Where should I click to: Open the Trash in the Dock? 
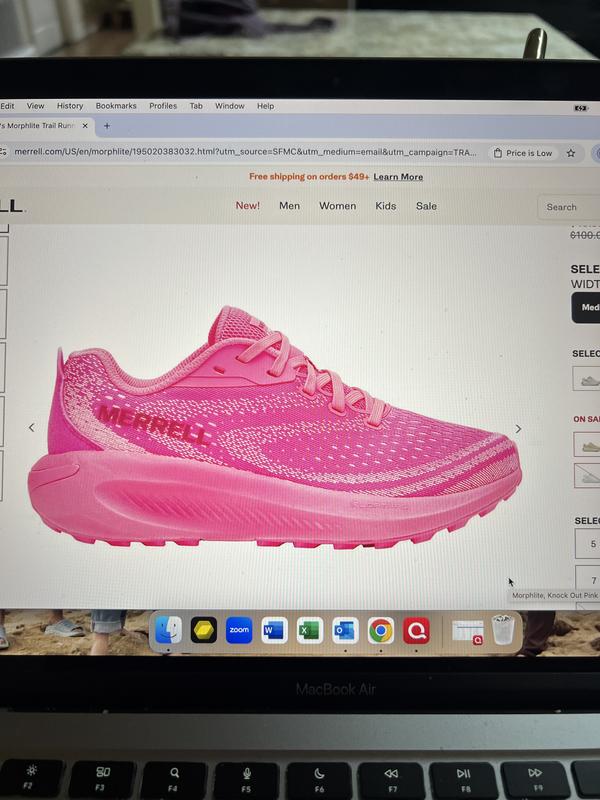tap(503, 630)
